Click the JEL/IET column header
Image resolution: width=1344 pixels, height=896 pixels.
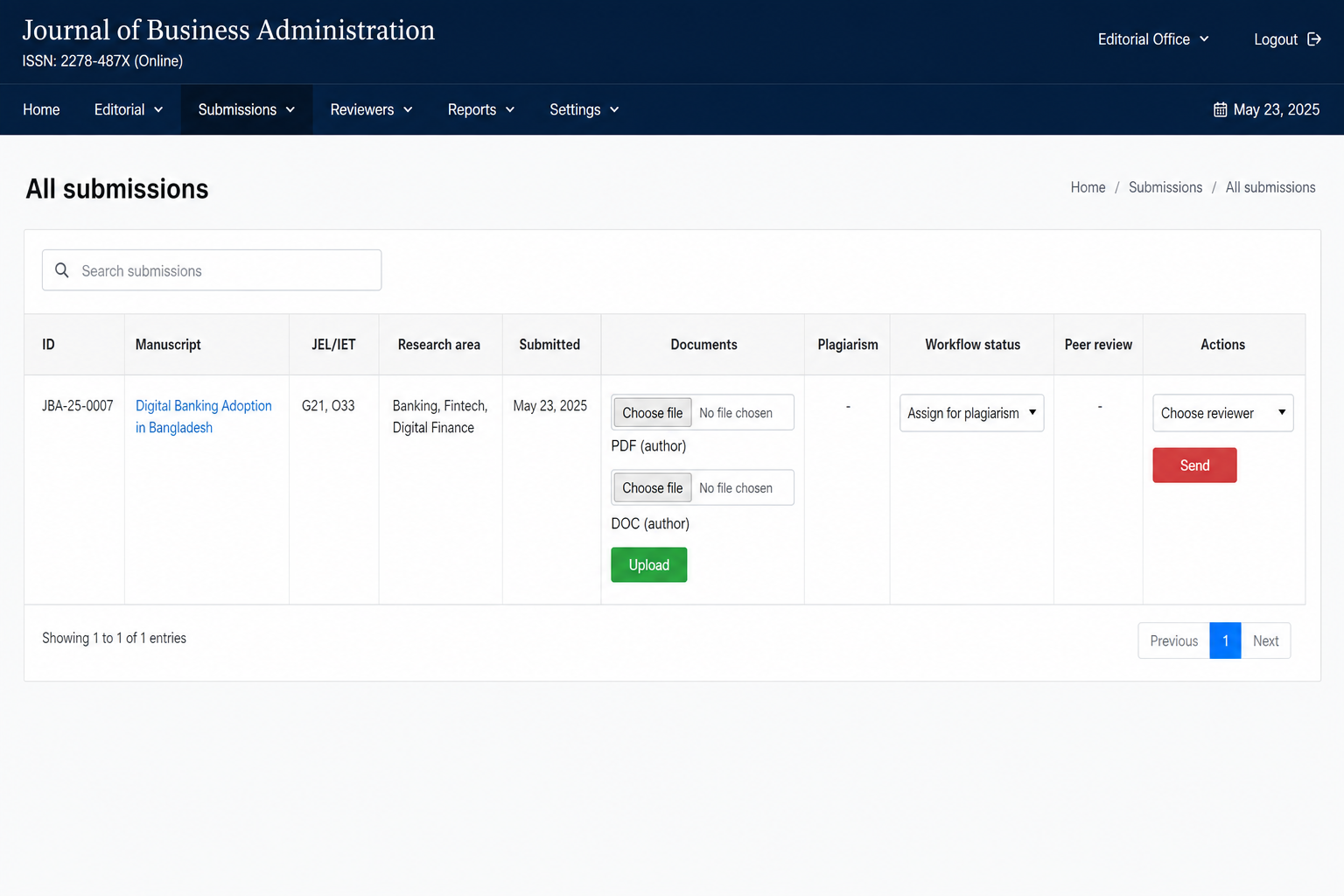333,345
